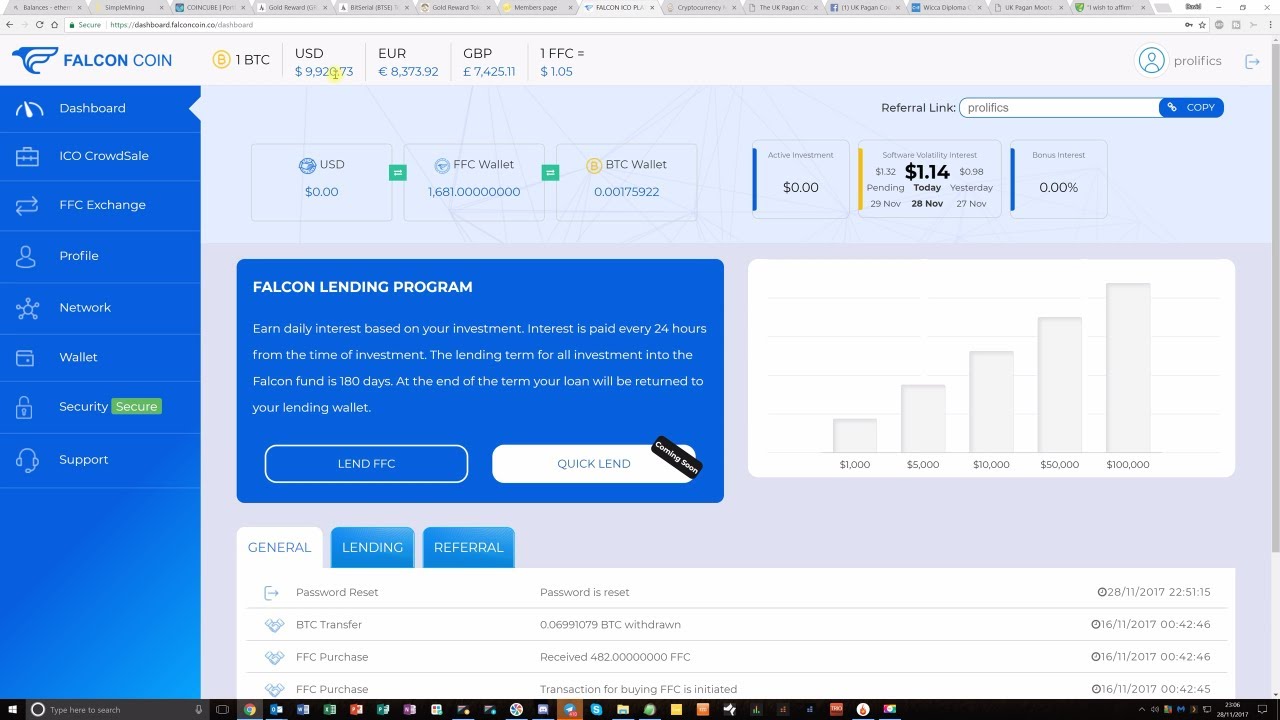Open Profile in the sidebar
The height and width of the screenshot is (720, 1280).
click(x=100, y=256)
